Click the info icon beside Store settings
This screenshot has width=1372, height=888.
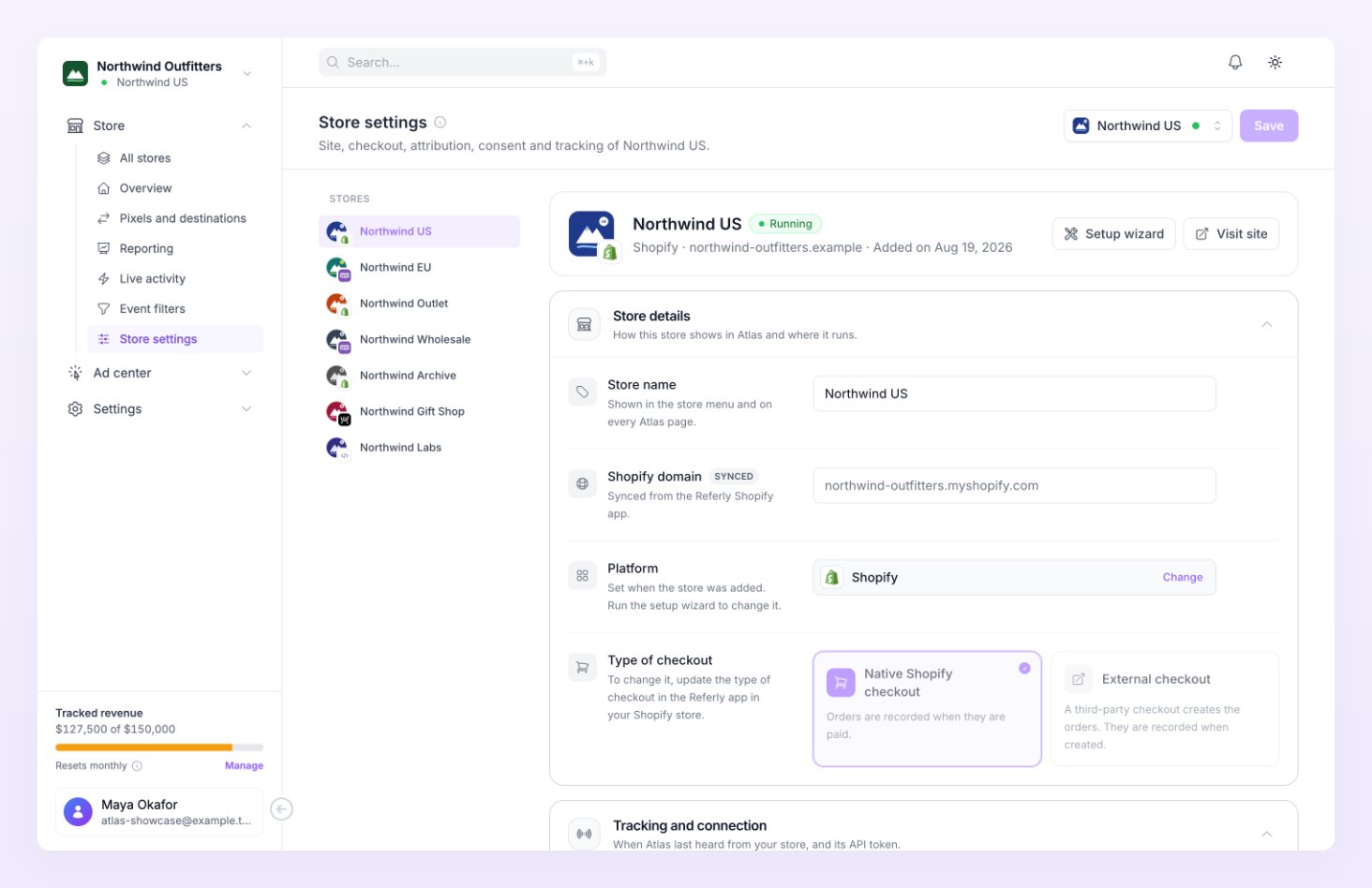point(440,122)
